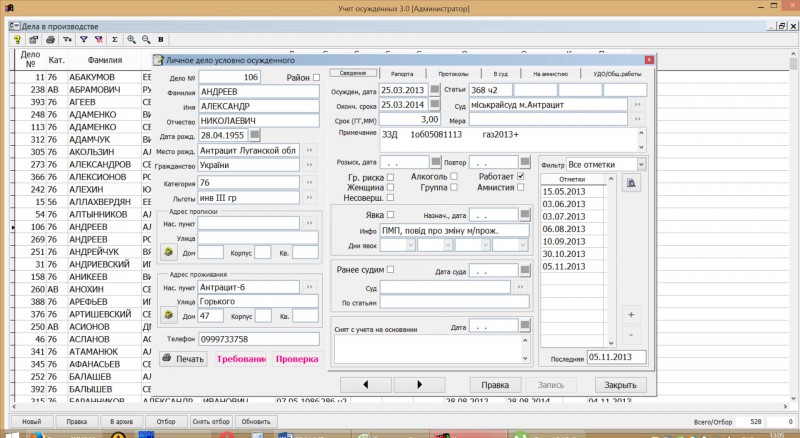Click the icon button beside Отметки list

630,183
